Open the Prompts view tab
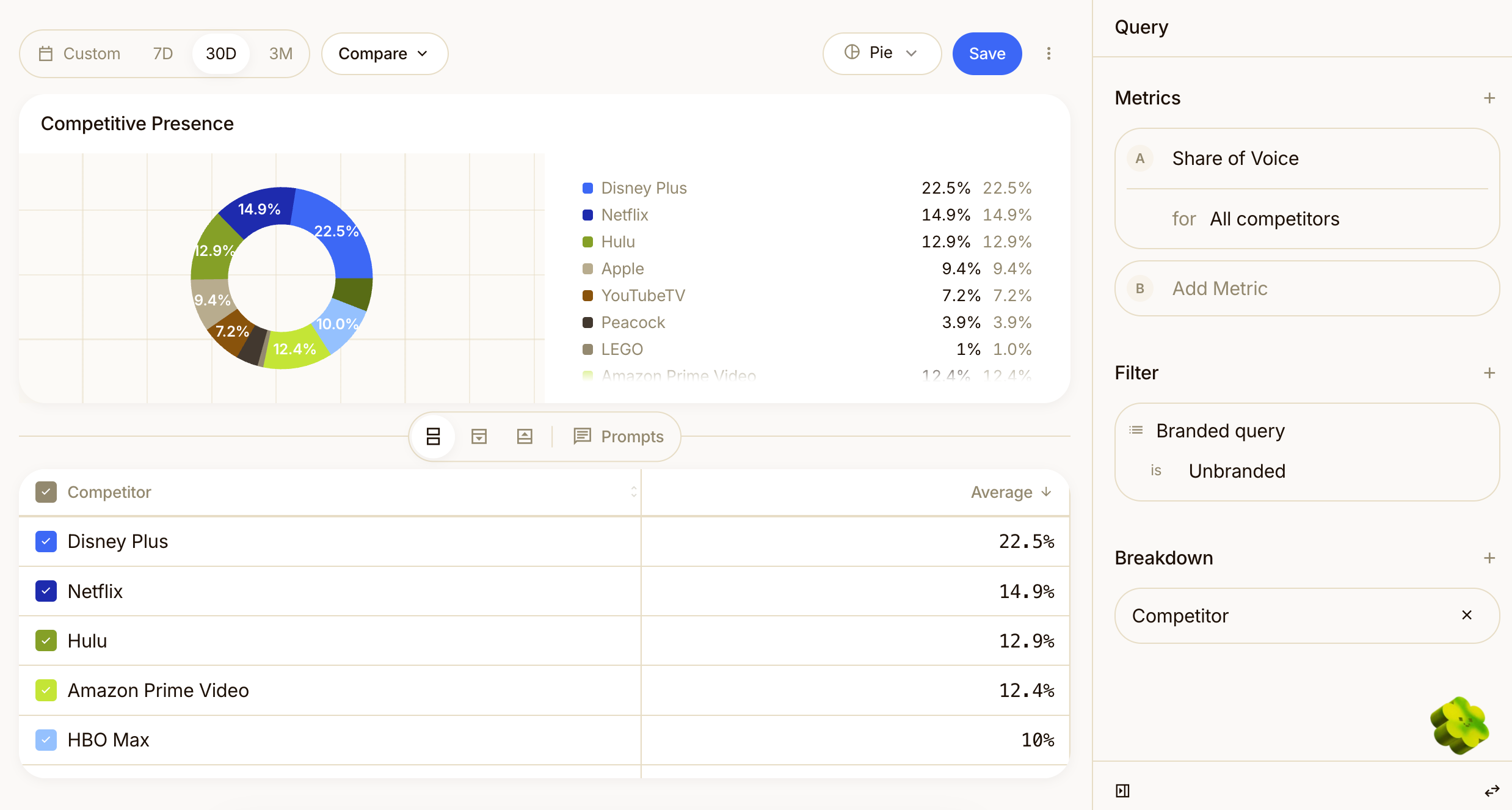The height and width of the screenshot is (810, 1512). pyautogui.click(x=618, y=436)
